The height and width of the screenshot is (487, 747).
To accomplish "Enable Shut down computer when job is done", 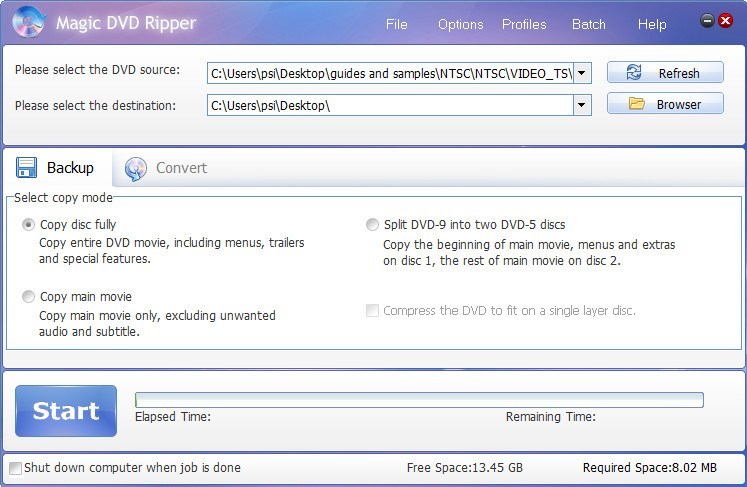I will coord(15,468).
